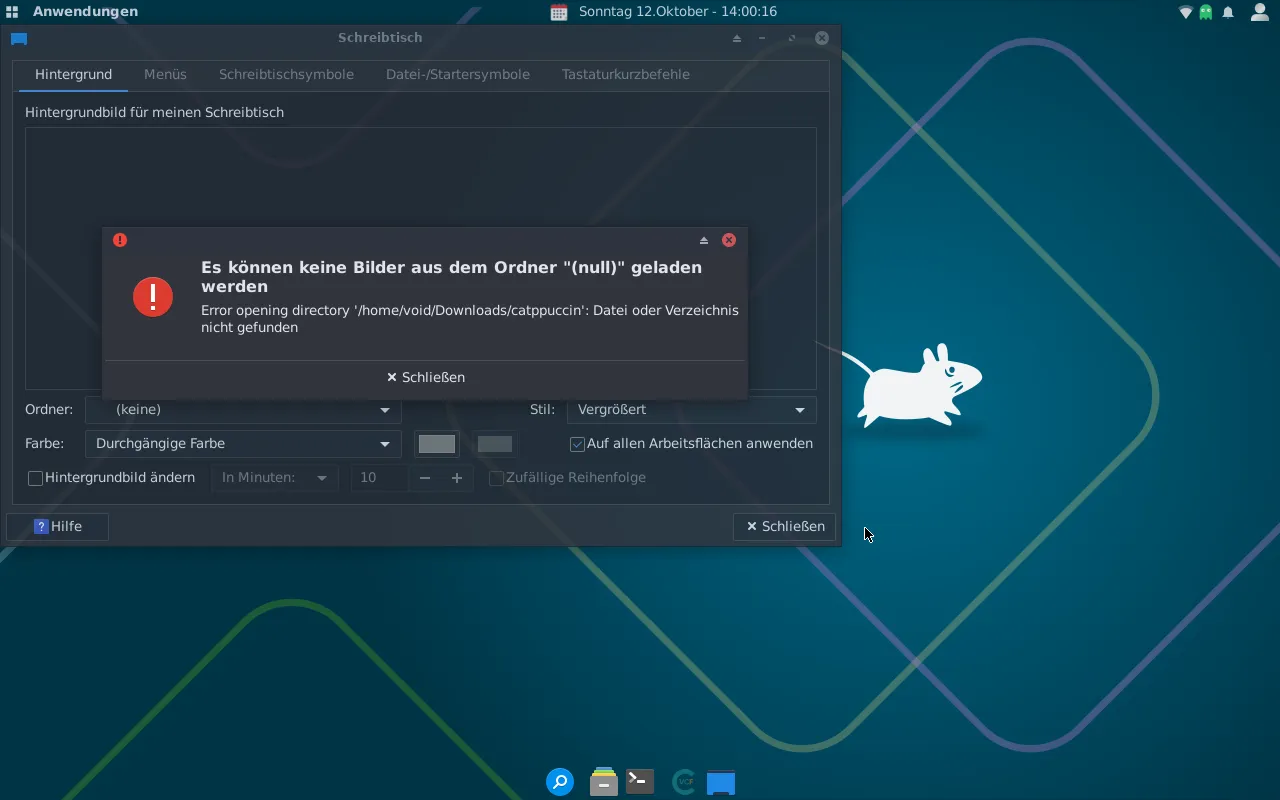Switch to the 'Schreibtischsymbole' tab

286,74
